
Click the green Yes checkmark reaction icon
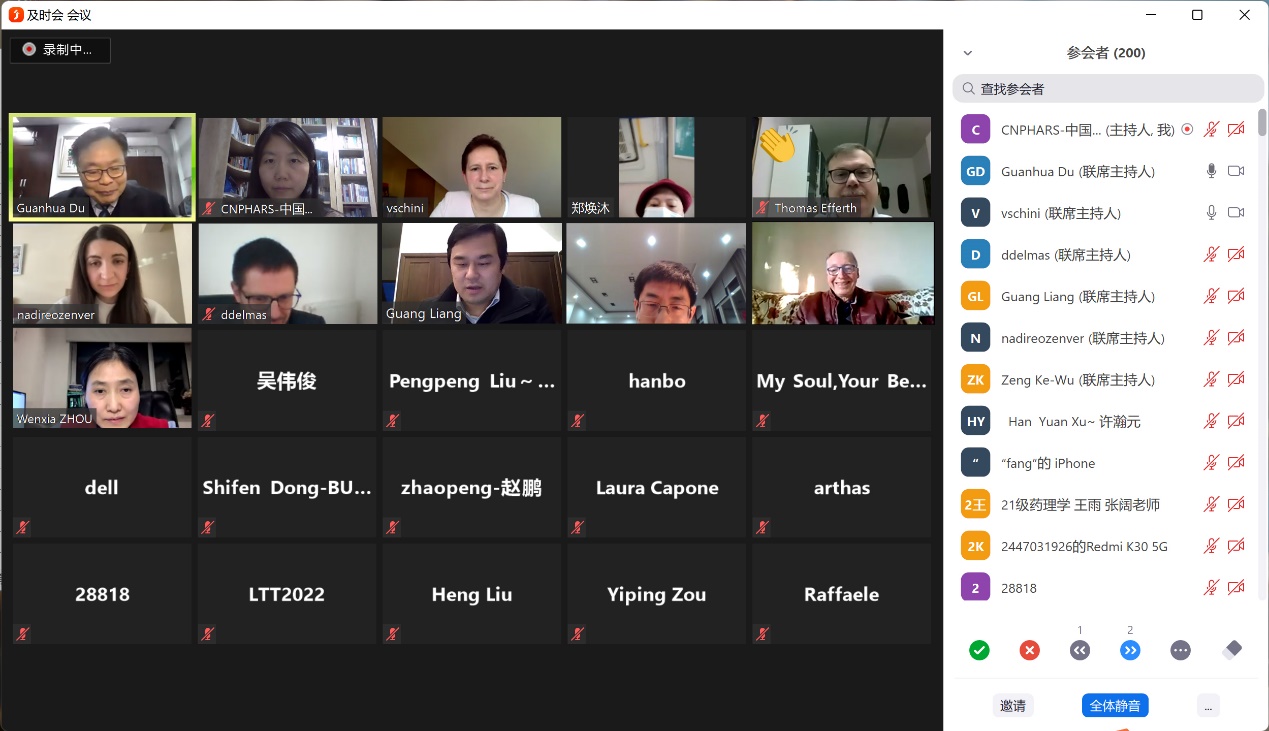tap(979, 650)
